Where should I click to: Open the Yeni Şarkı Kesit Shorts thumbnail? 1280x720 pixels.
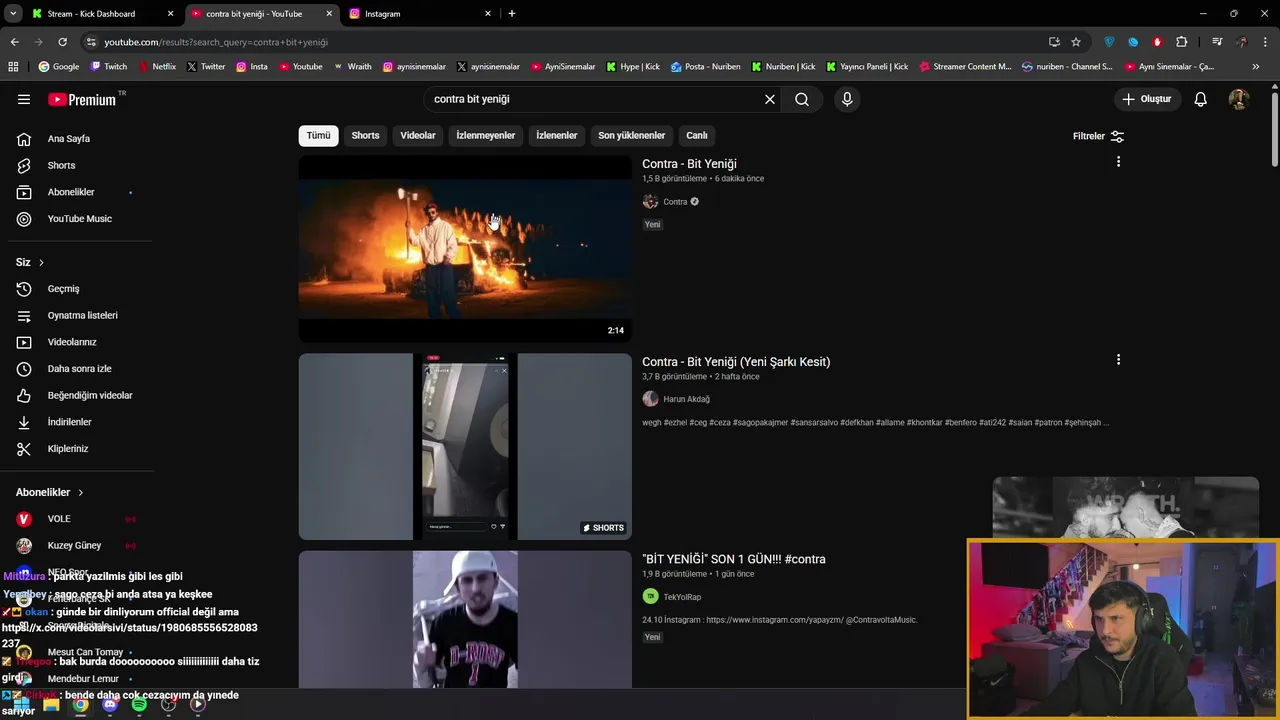[x=465, y=446]
